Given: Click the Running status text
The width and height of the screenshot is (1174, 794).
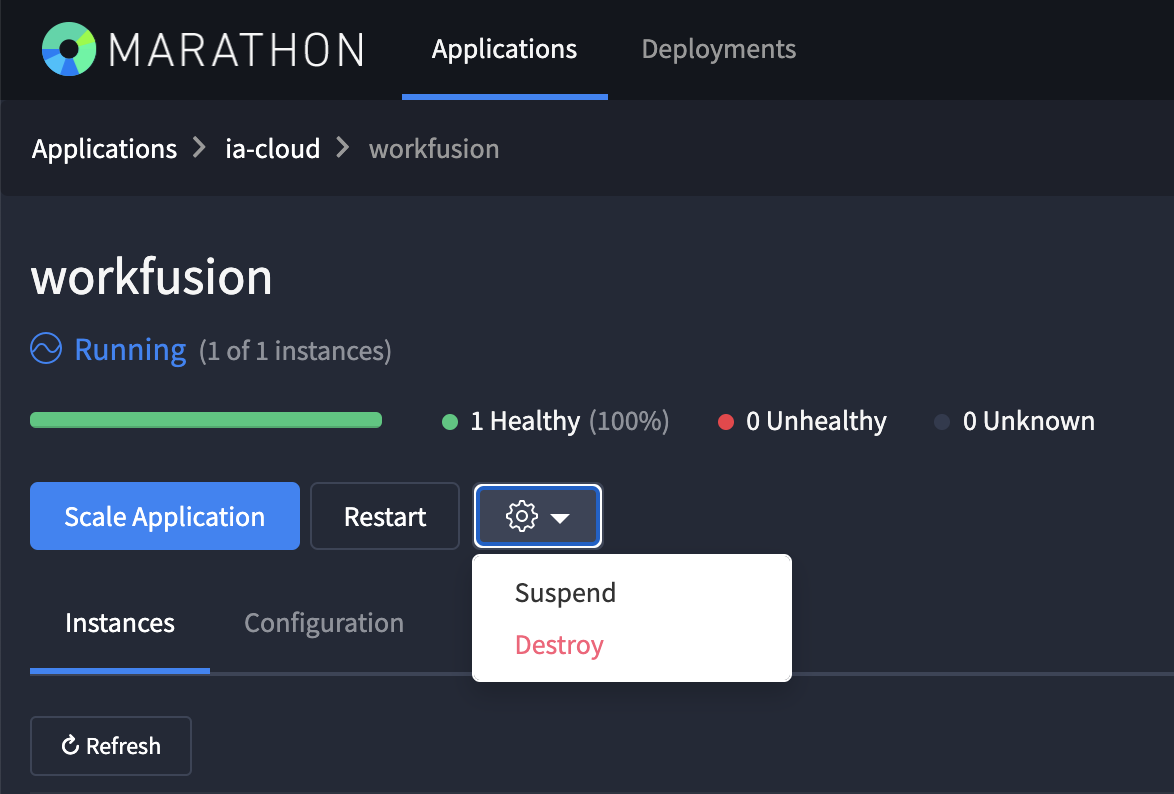Looking at the screenshot, I should pos(130,350).
